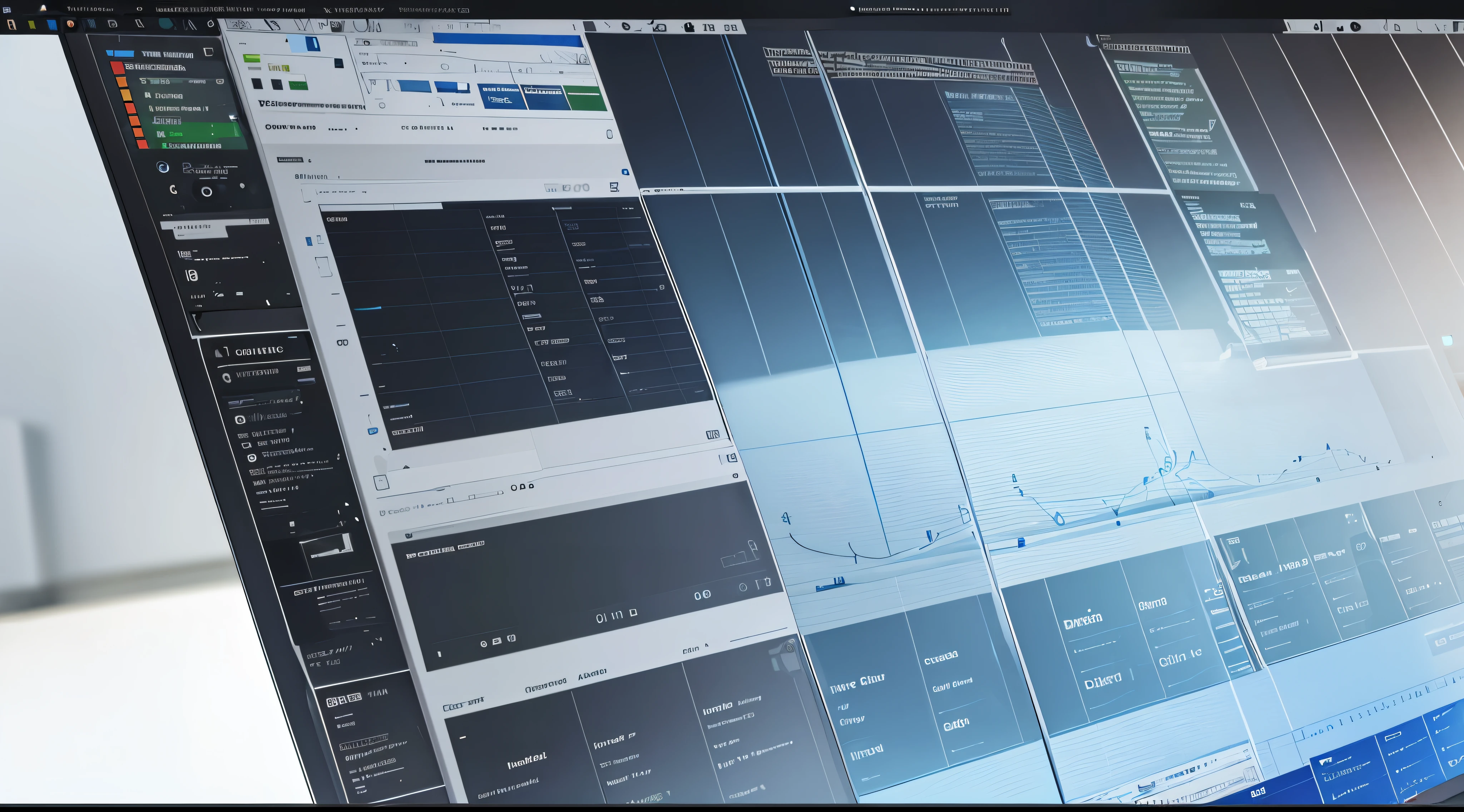The width and height of the screenshot is (1464, 812).
Task: Click the green tile at the right end of the blue tile row
Action: (x=585, y=98)
